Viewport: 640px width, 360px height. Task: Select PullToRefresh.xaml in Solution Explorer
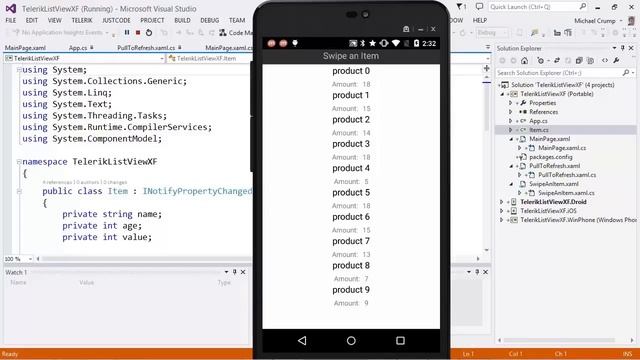point(555,166)
